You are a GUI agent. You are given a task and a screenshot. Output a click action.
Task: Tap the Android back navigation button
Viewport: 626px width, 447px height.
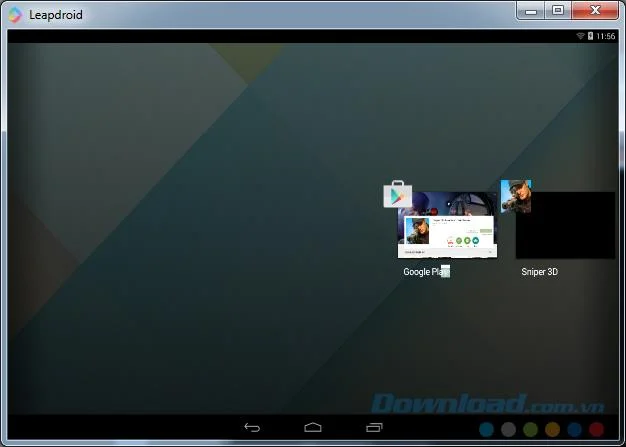(x=252, y=427)
